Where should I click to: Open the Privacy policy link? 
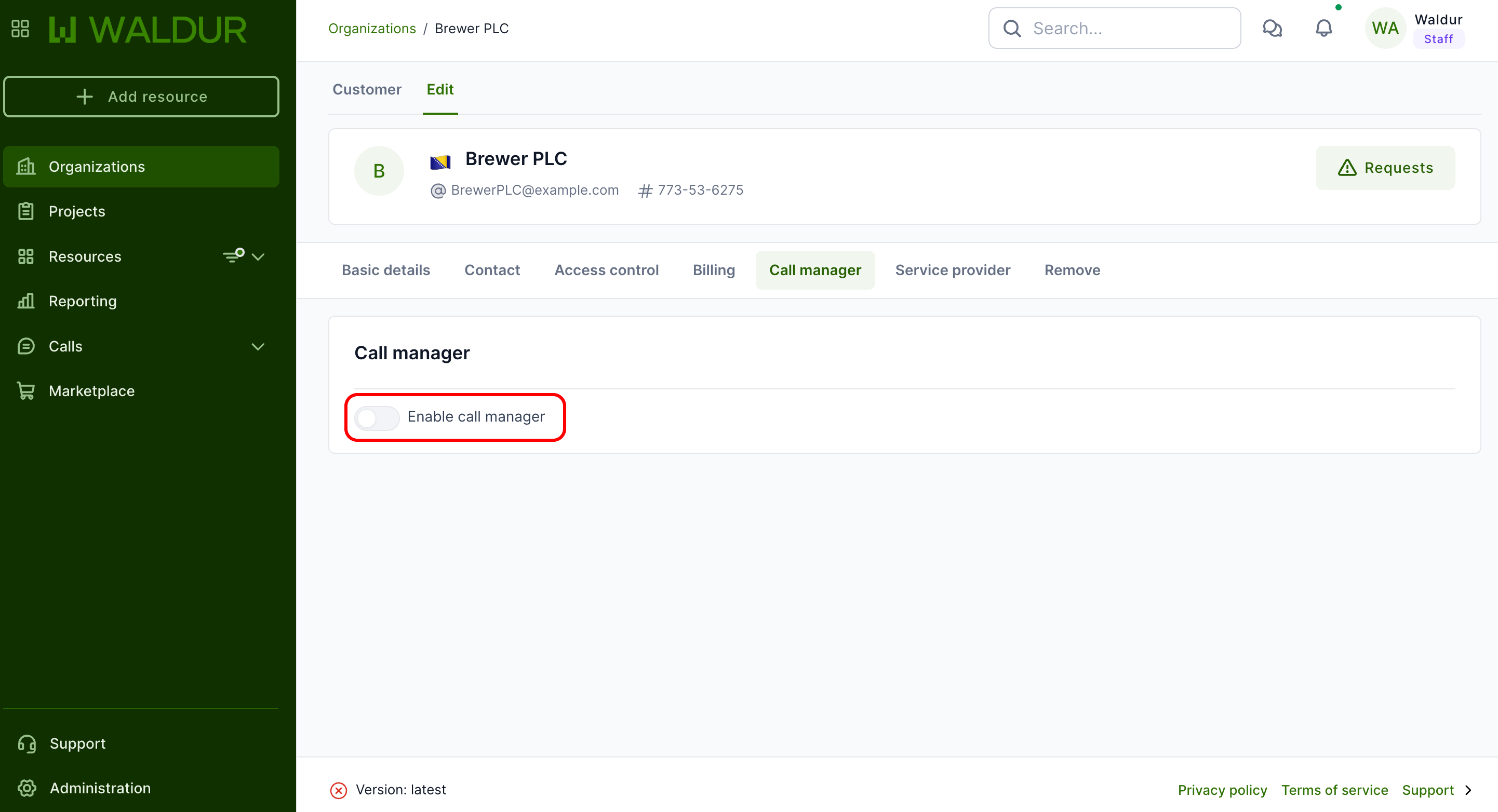pos(1222,790)
